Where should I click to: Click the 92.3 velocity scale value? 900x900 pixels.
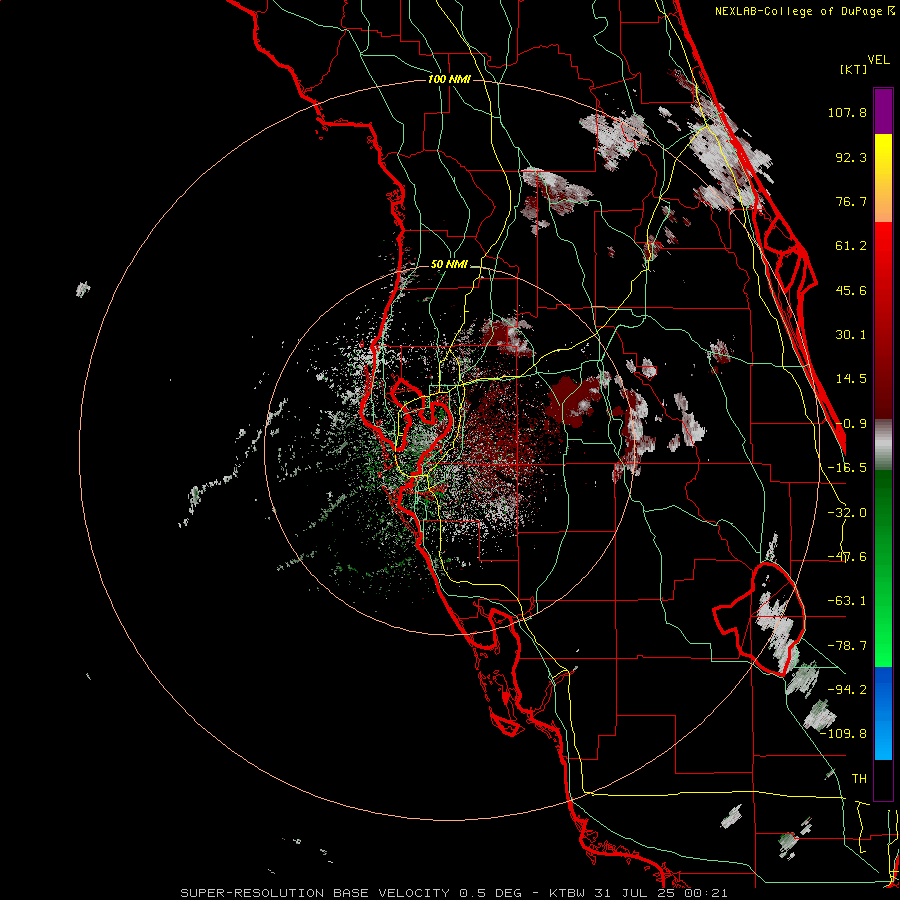(851, 157)
